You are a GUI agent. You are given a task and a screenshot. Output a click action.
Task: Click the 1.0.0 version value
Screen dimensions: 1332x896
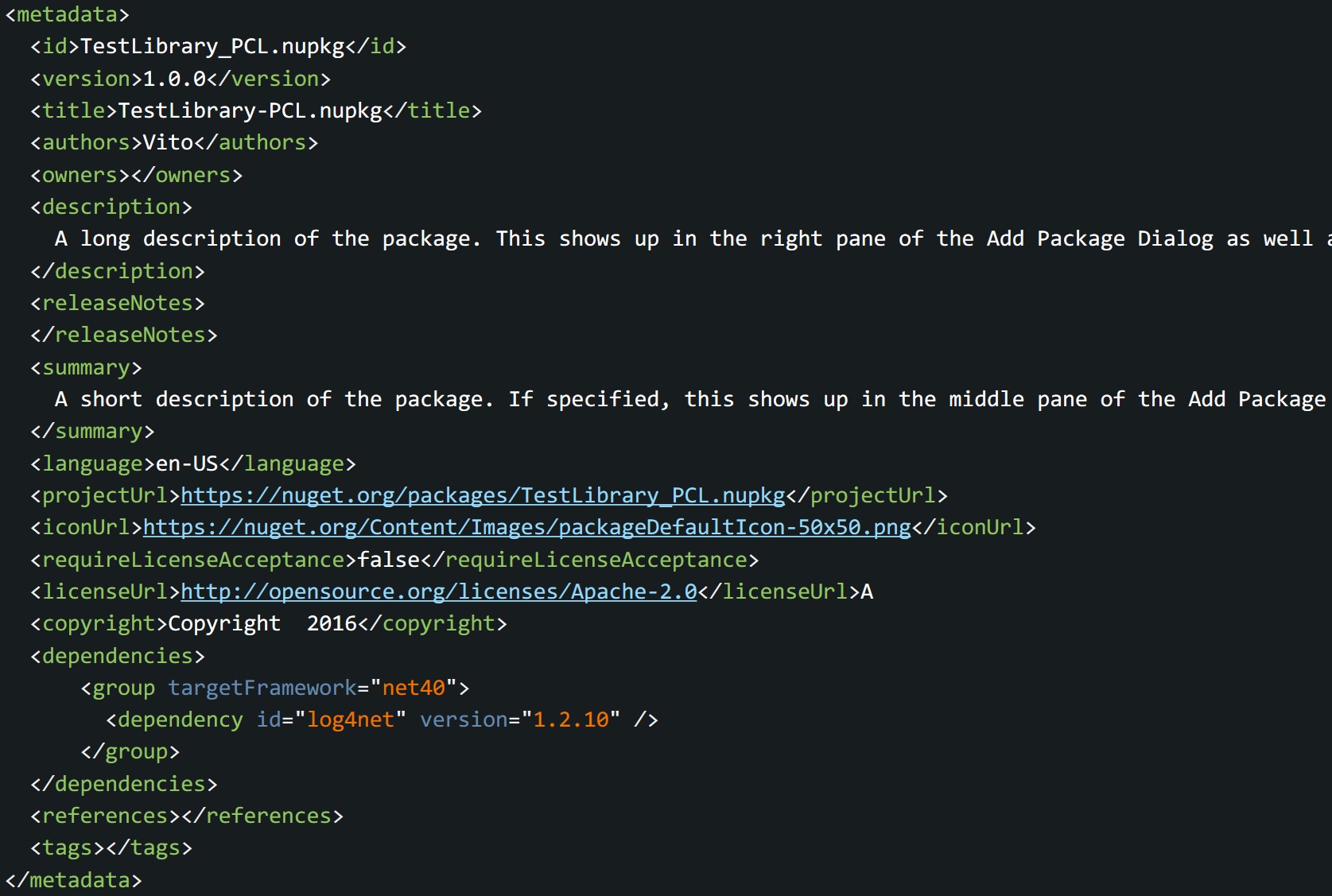click(174, 79)
